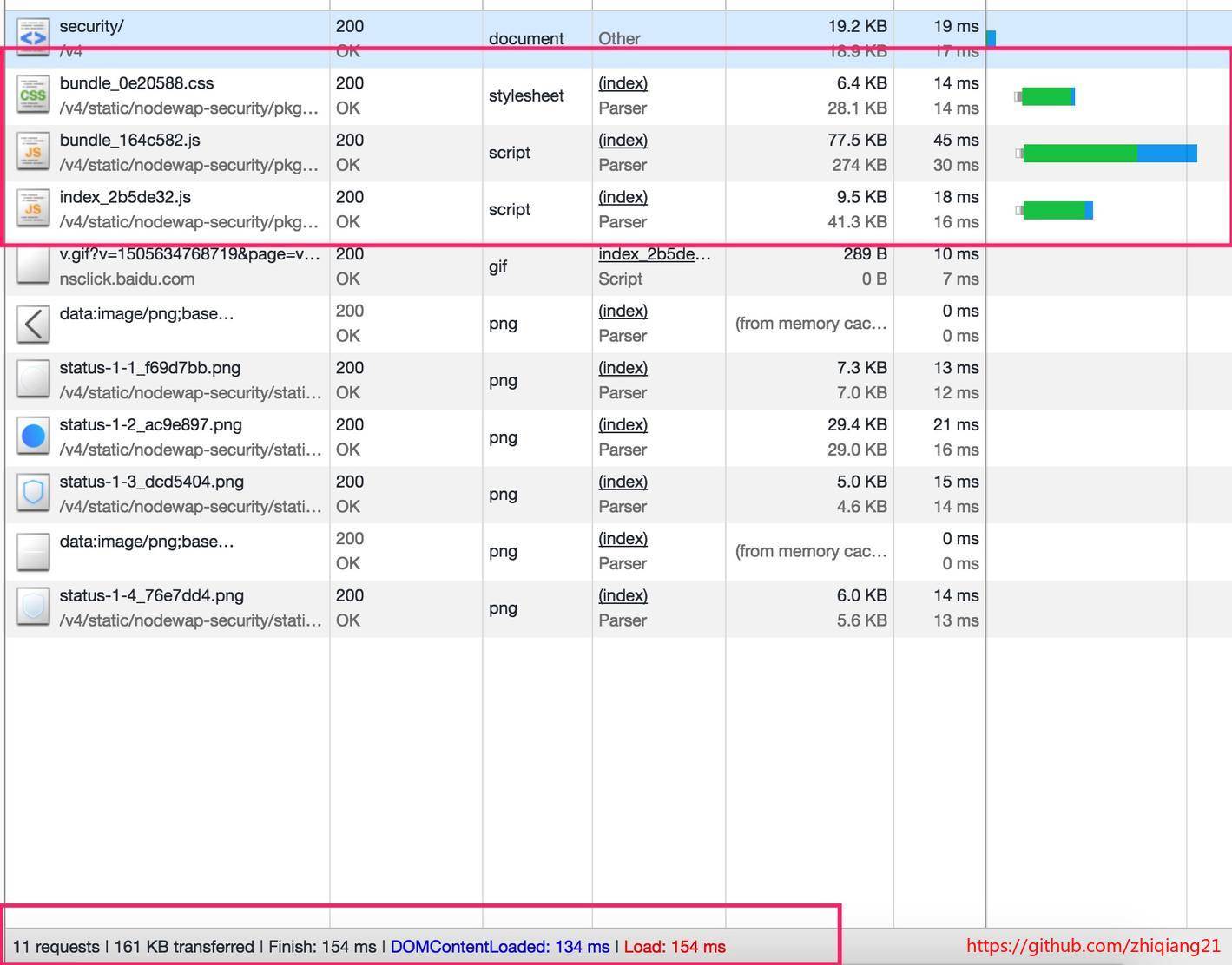This screenshot has width=1232, height=965.
Task: Click the JS icon beside index_2b5de32.js
Action: [33, 209]
